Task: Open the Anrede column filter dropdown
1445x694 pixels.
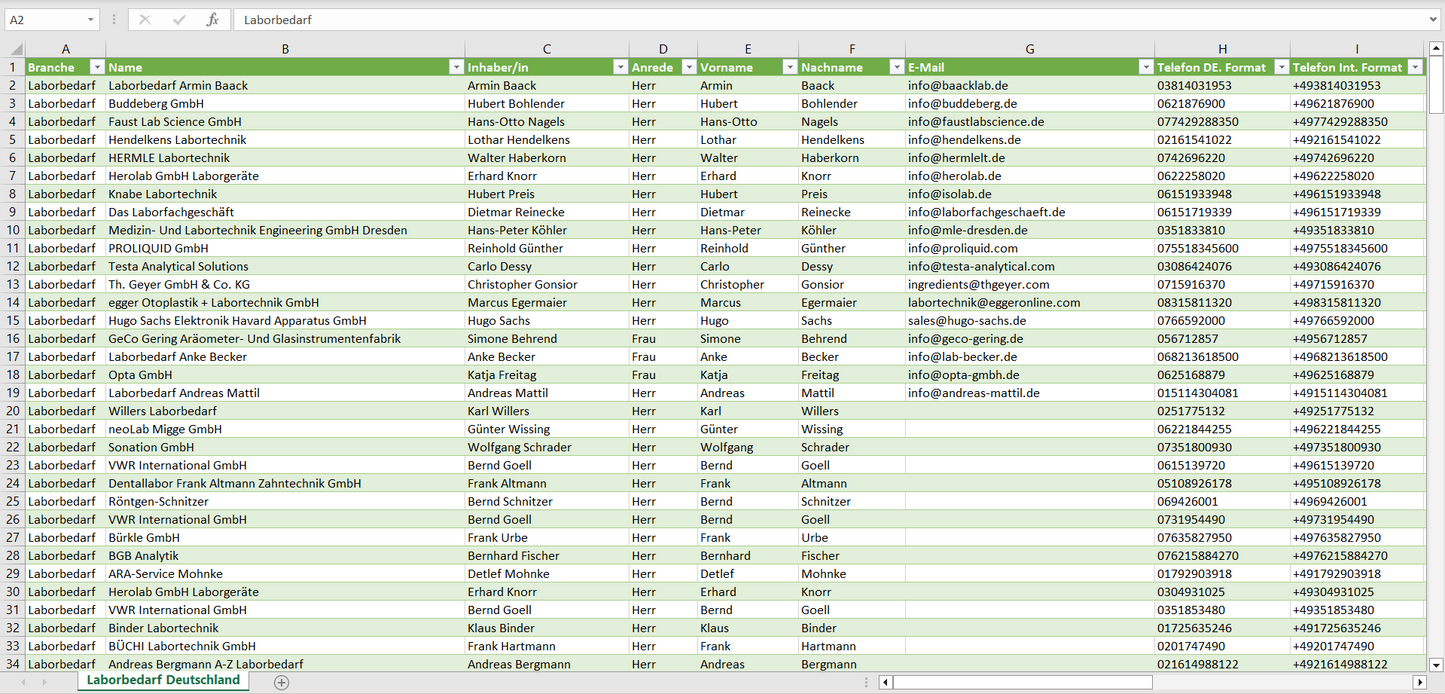Action: (688, 67)
